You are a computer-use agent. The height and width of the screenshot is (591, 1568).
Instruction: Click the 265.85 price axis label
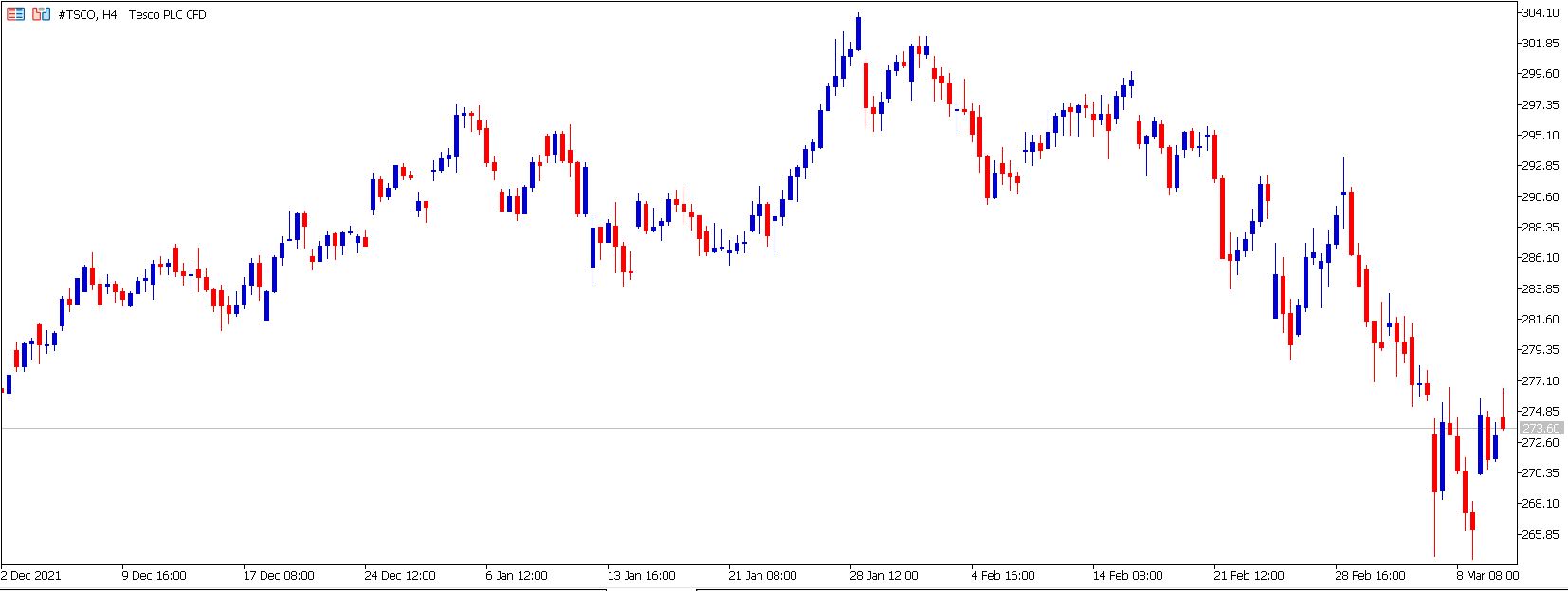coord(1541,535)
